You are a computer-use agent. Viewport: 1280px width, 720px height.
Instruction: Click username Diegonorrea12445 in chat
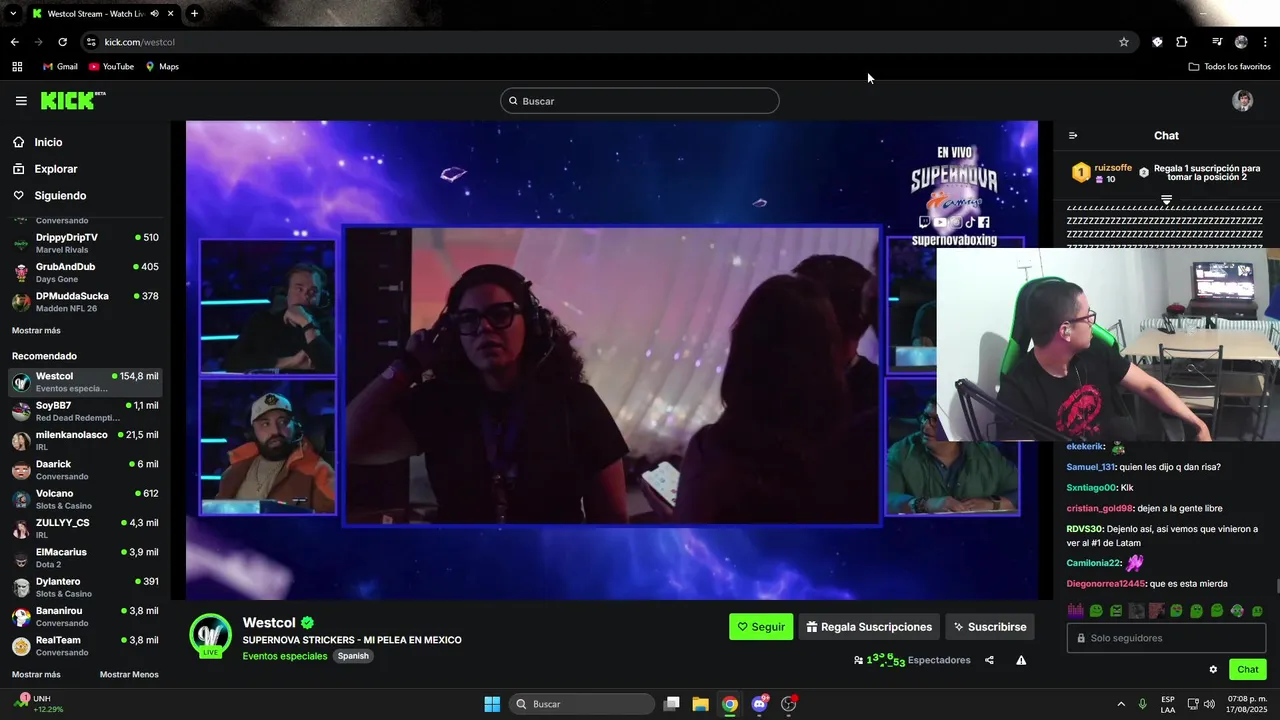point(1105,584)
